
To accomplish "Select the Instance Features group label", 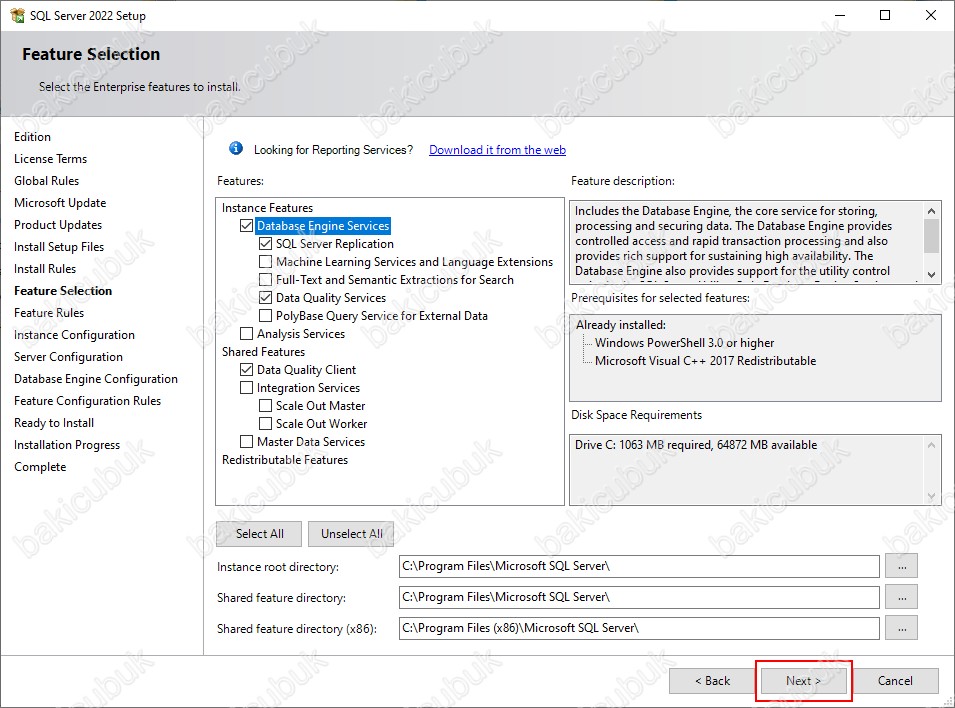I will coord(267,208).
